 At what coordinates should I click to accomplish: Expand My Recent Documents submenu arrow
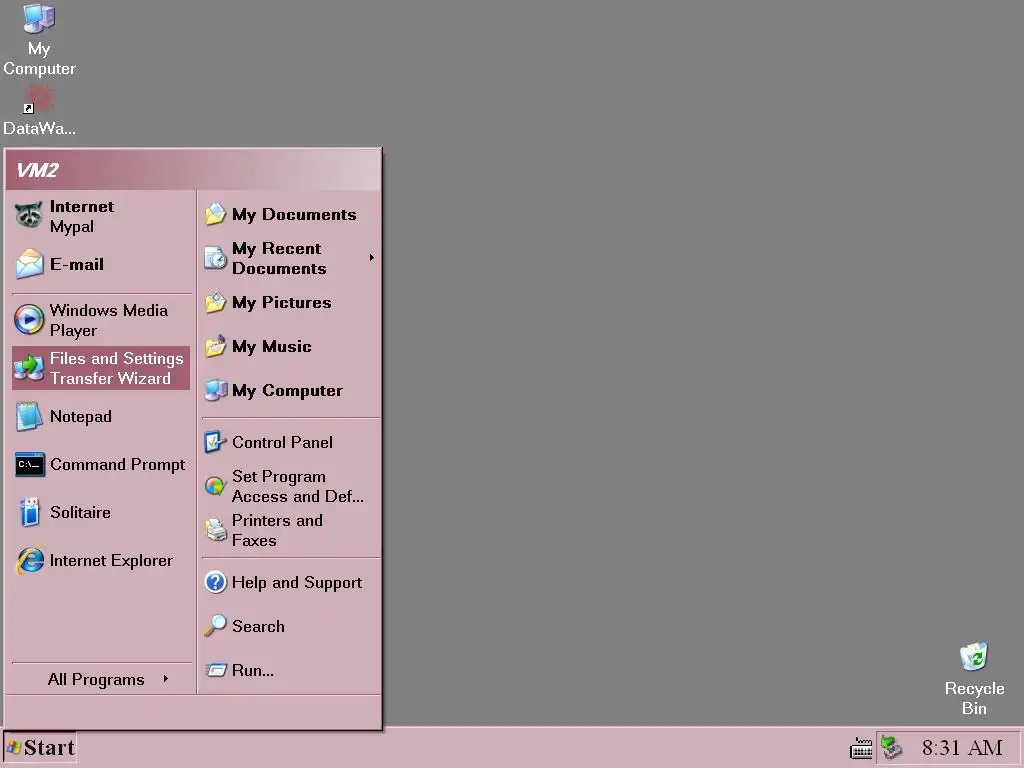click(x=372, y=258)
